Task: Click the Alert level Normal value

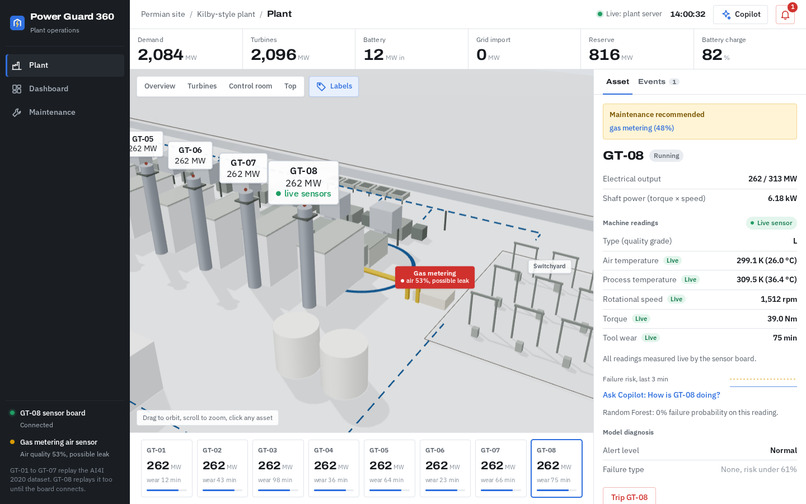Action: (x=783, y=451)
